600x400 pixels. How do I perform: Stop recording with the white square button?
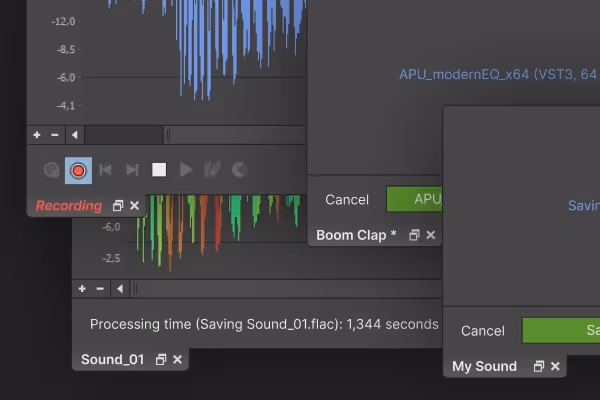(159, 170)
